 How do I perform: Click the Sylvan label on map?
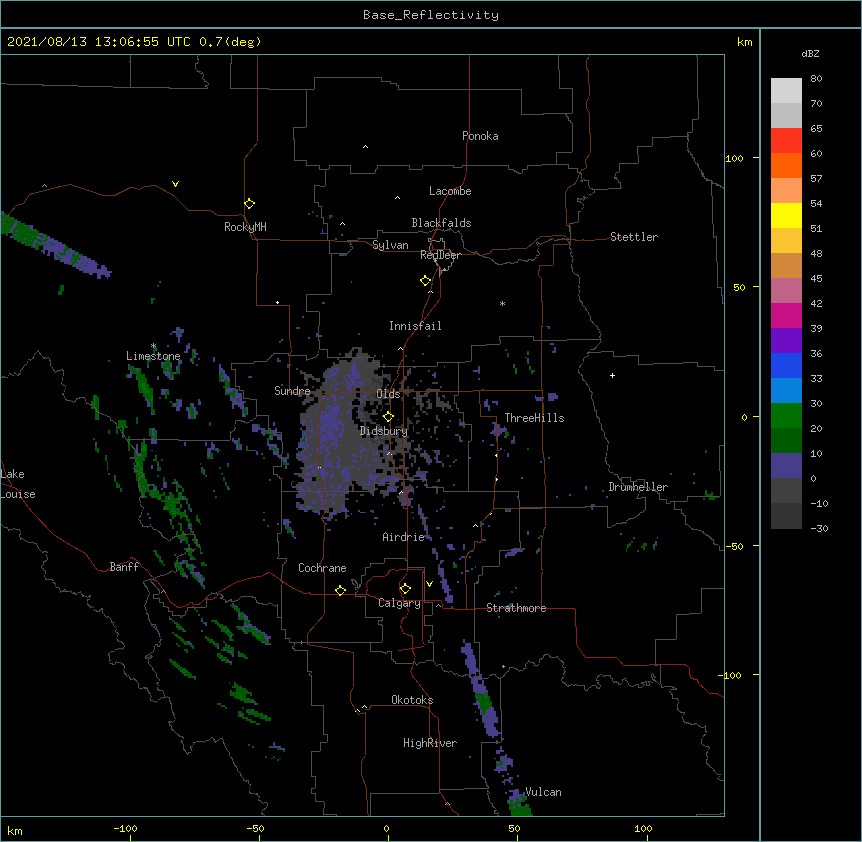(390, 245)
